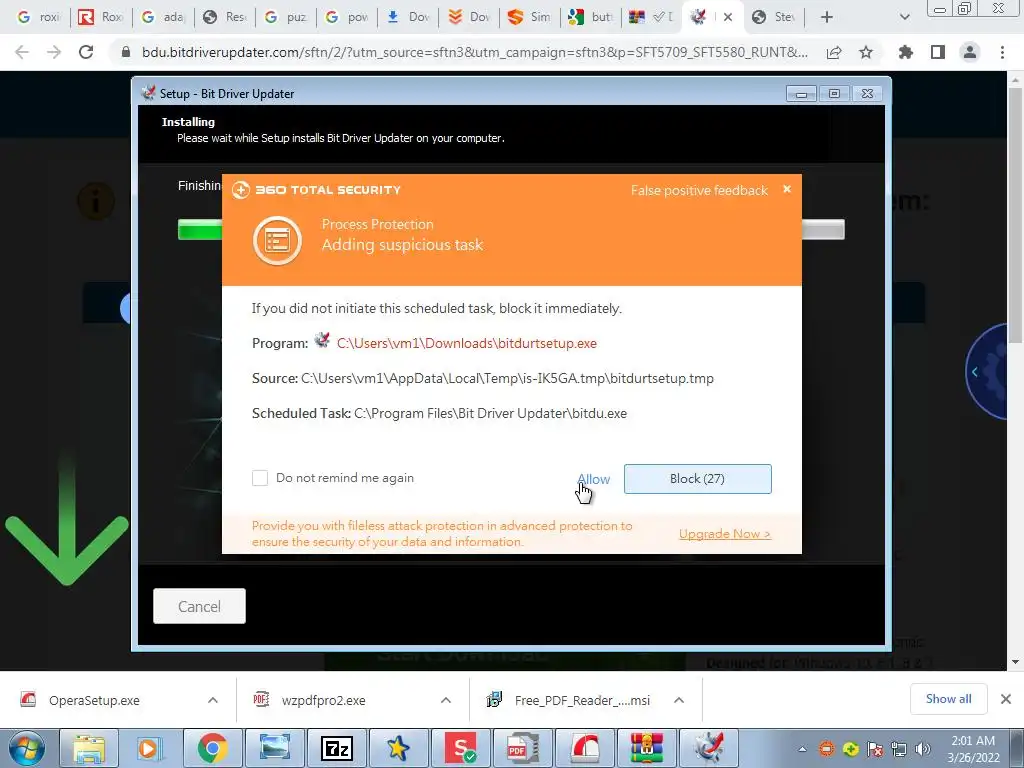Open the Extensions puzzle icon
Viewport: 1024px width, 768px height.
point(906,52)
